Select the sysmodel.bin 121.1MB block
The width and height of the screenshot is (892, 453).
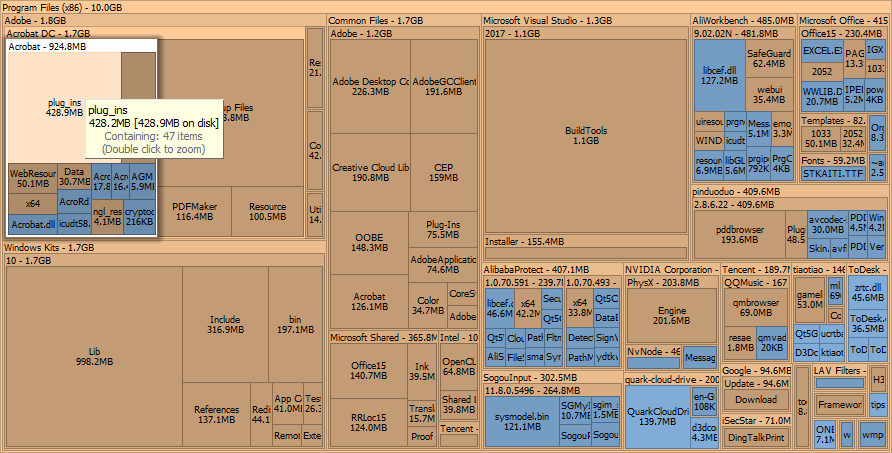click(x=522, y=421)
